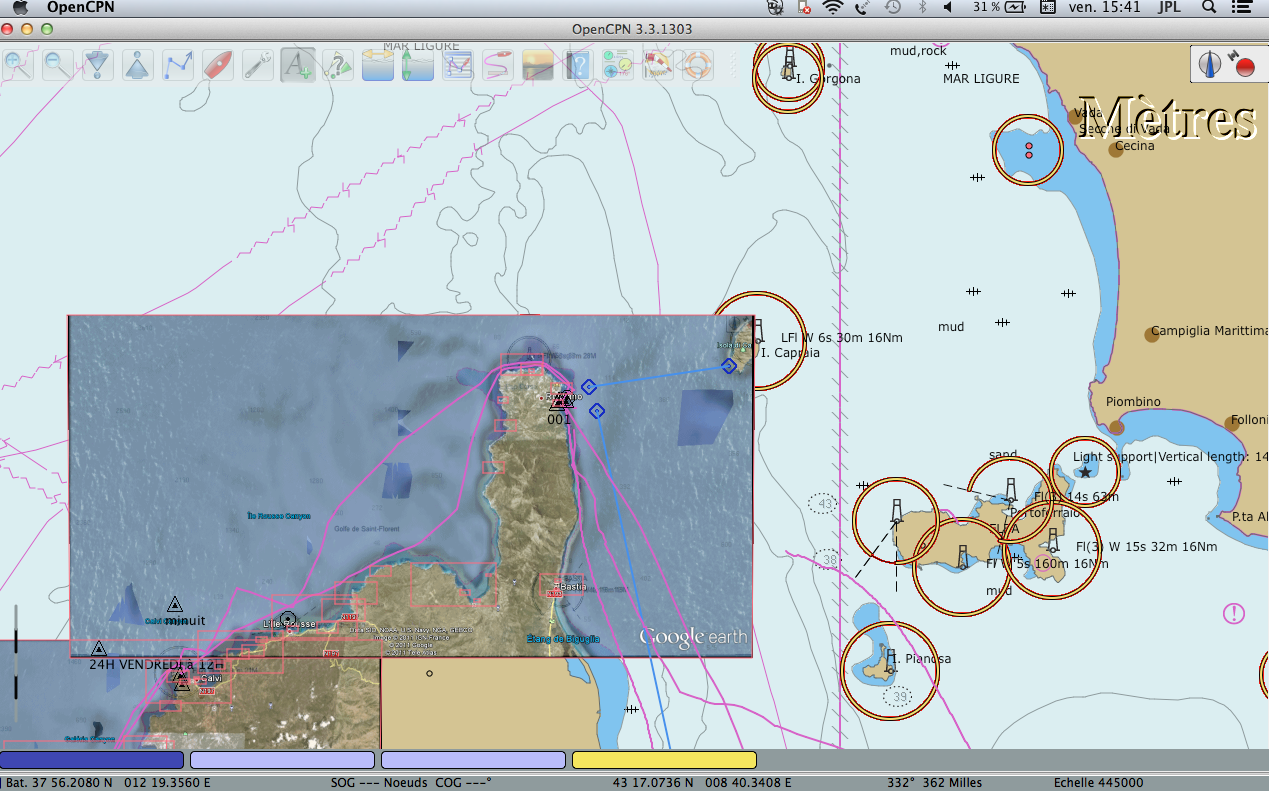
Task: Open the battery 31% status menu
Action: 1000,7
